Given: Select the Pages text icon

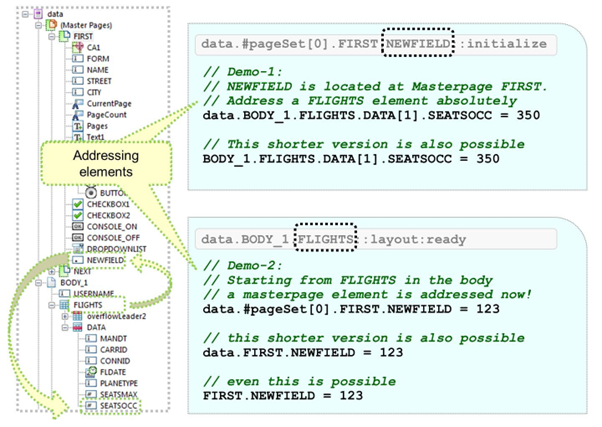Looking at the screenshot, I should [78, 127].
